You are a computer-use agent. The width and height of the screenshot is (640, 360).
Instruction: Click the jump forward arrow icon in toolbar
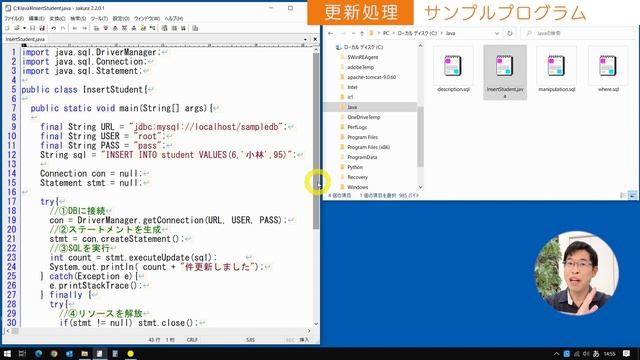coord(84,28)
